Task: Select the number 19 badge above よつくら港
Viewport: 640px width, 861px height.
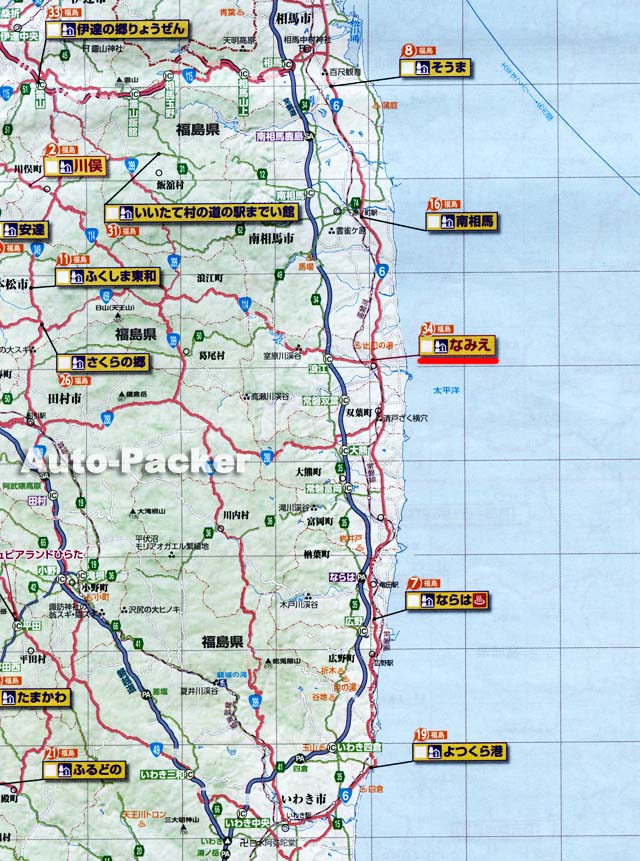Action: pos(422,734)
